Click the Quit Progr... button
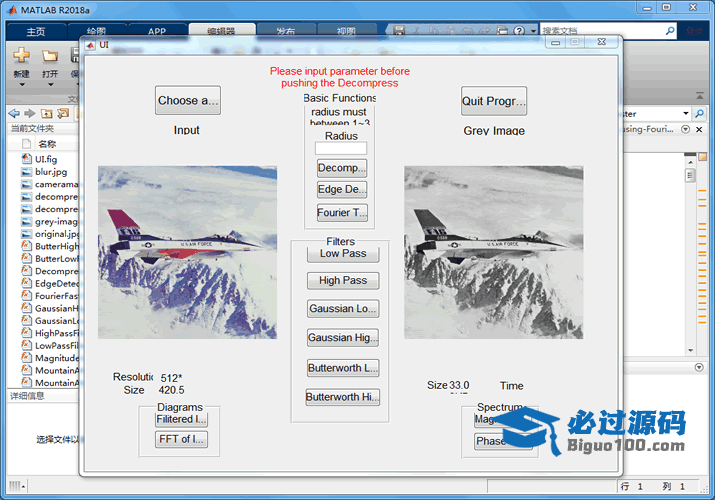 (494, 101)
